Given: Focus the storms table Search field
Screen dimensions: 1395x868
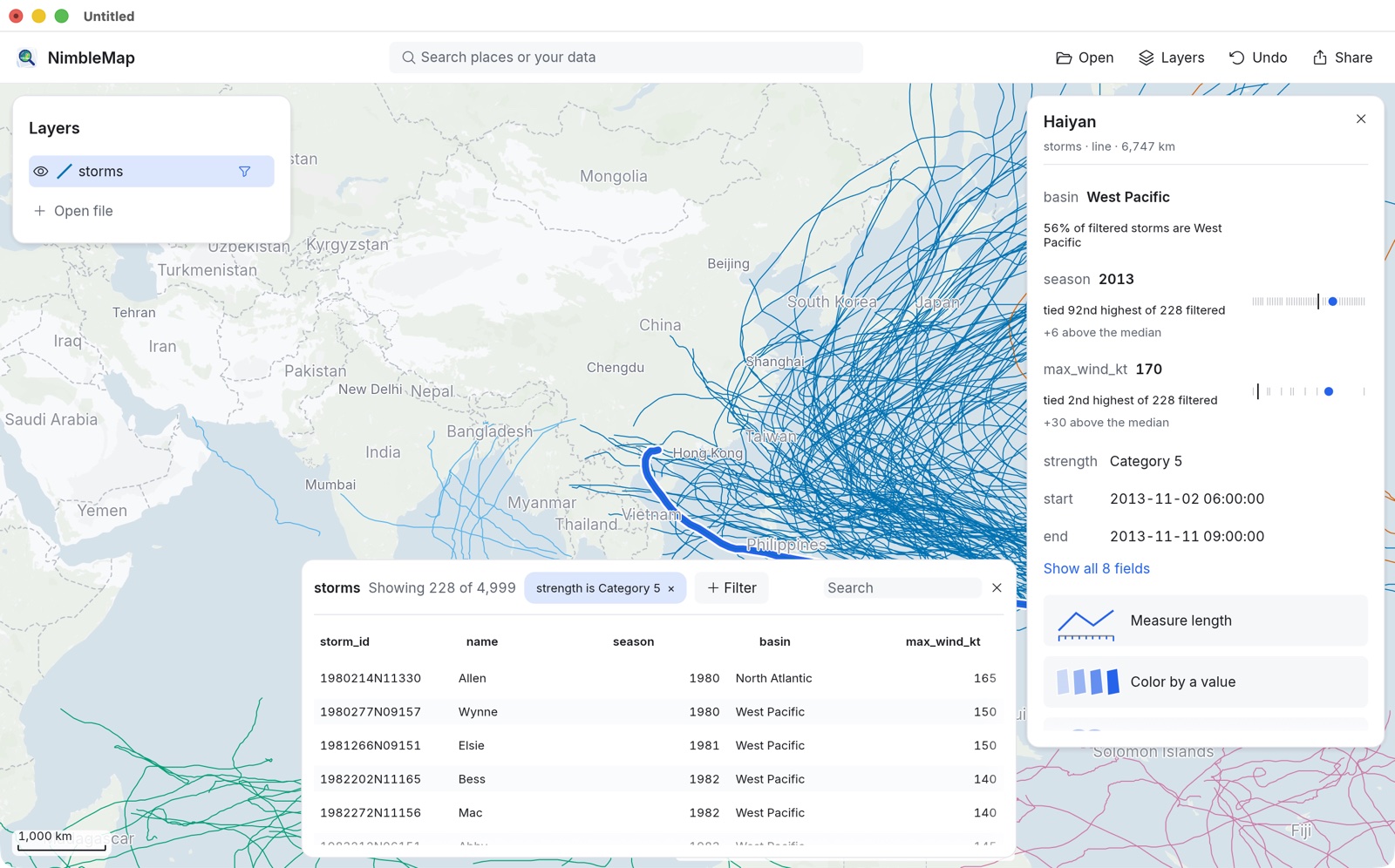Looking at the screenshot, I should 902,588.
